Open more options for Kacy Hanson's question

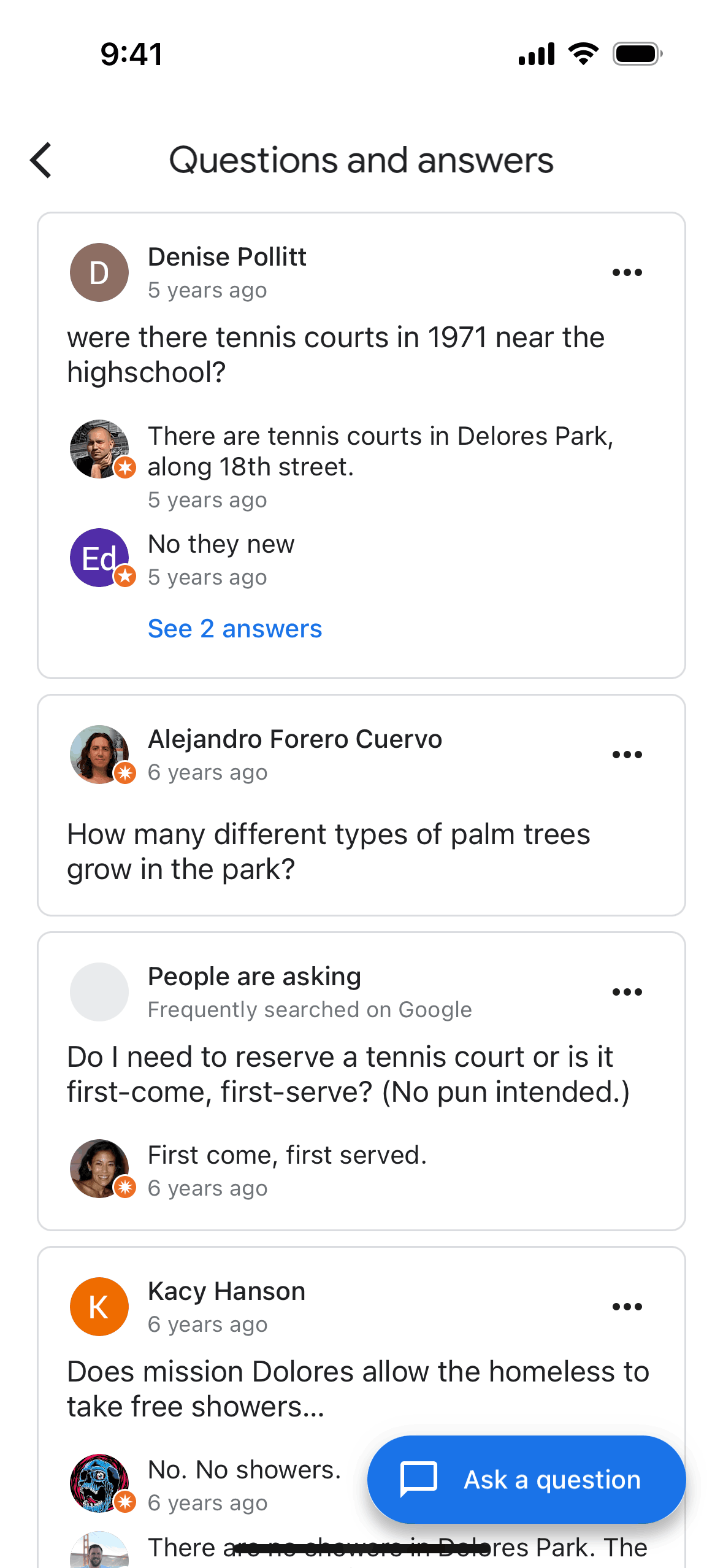(x=627, y=1307)
